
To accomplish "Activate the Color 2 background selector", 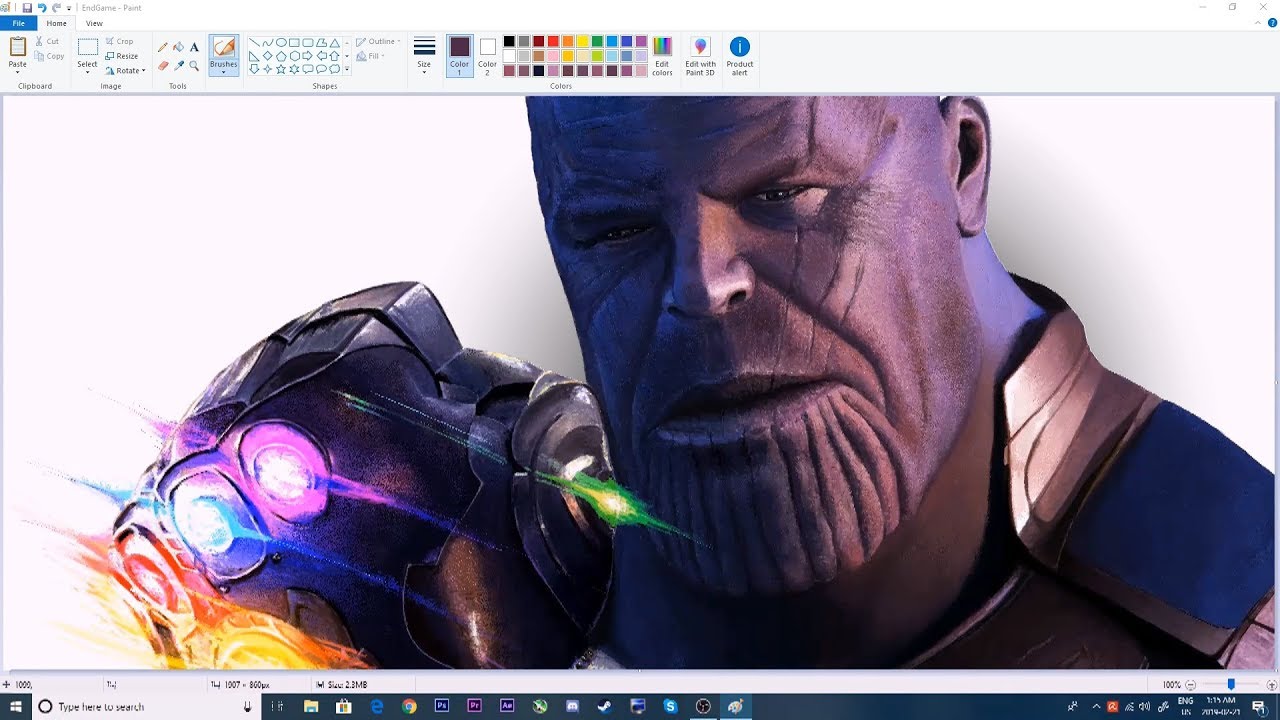I will 487,55.
